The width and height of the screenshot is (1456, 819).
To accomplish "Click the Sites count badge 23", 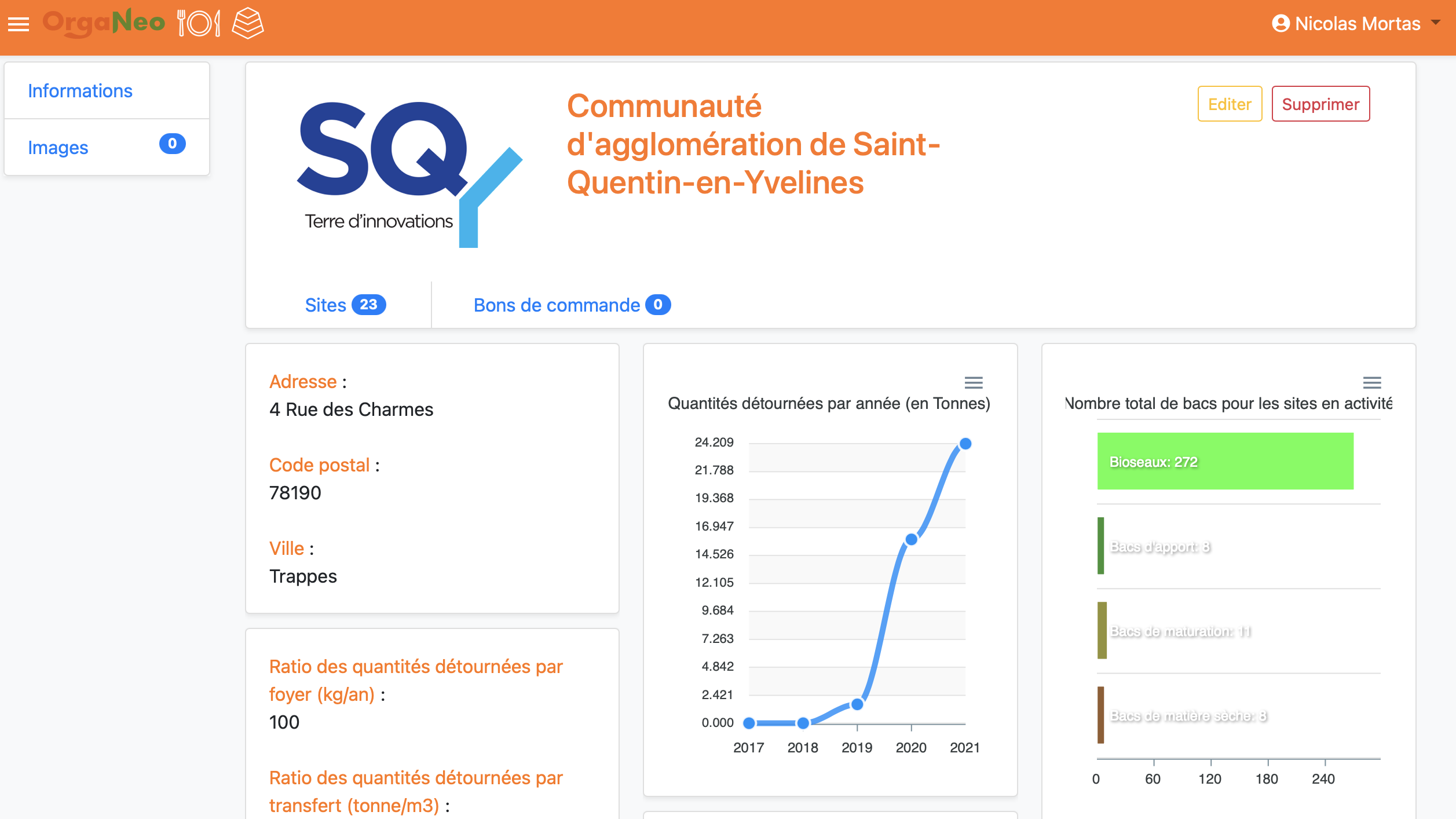I will [x=369, y=305].
